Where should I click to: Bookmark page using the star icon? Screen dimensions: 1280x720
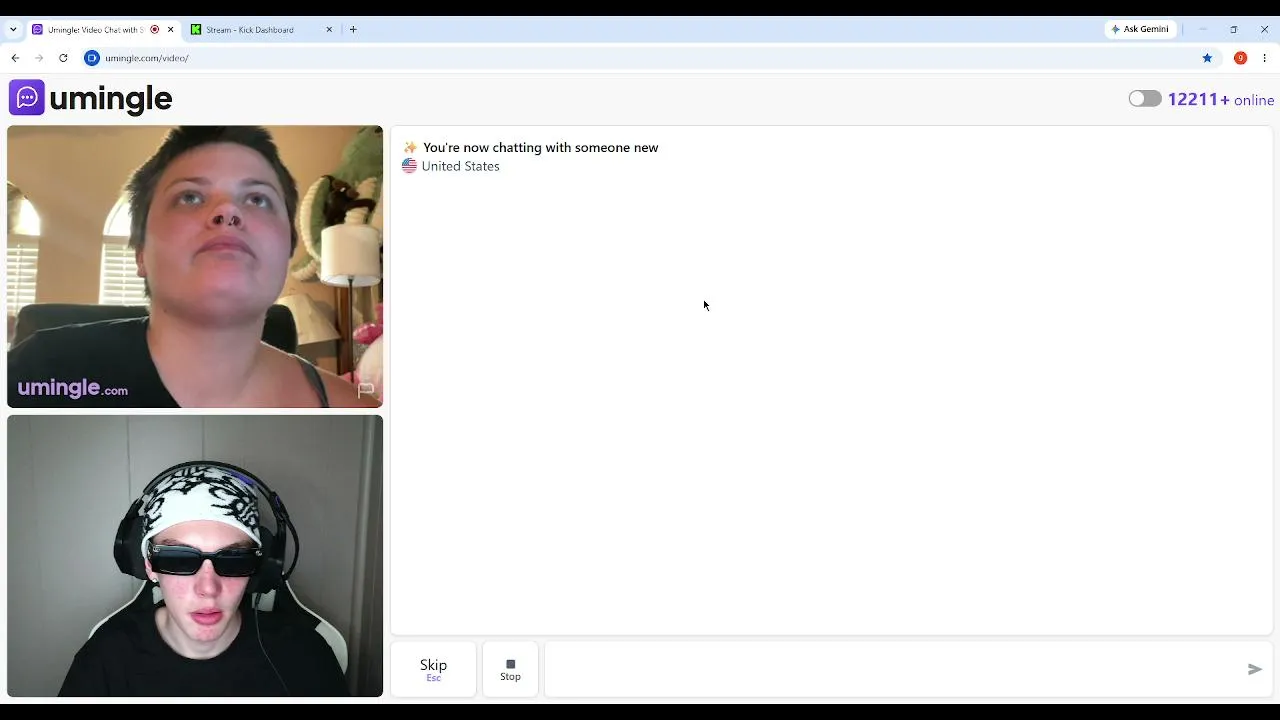point(1207,58)
